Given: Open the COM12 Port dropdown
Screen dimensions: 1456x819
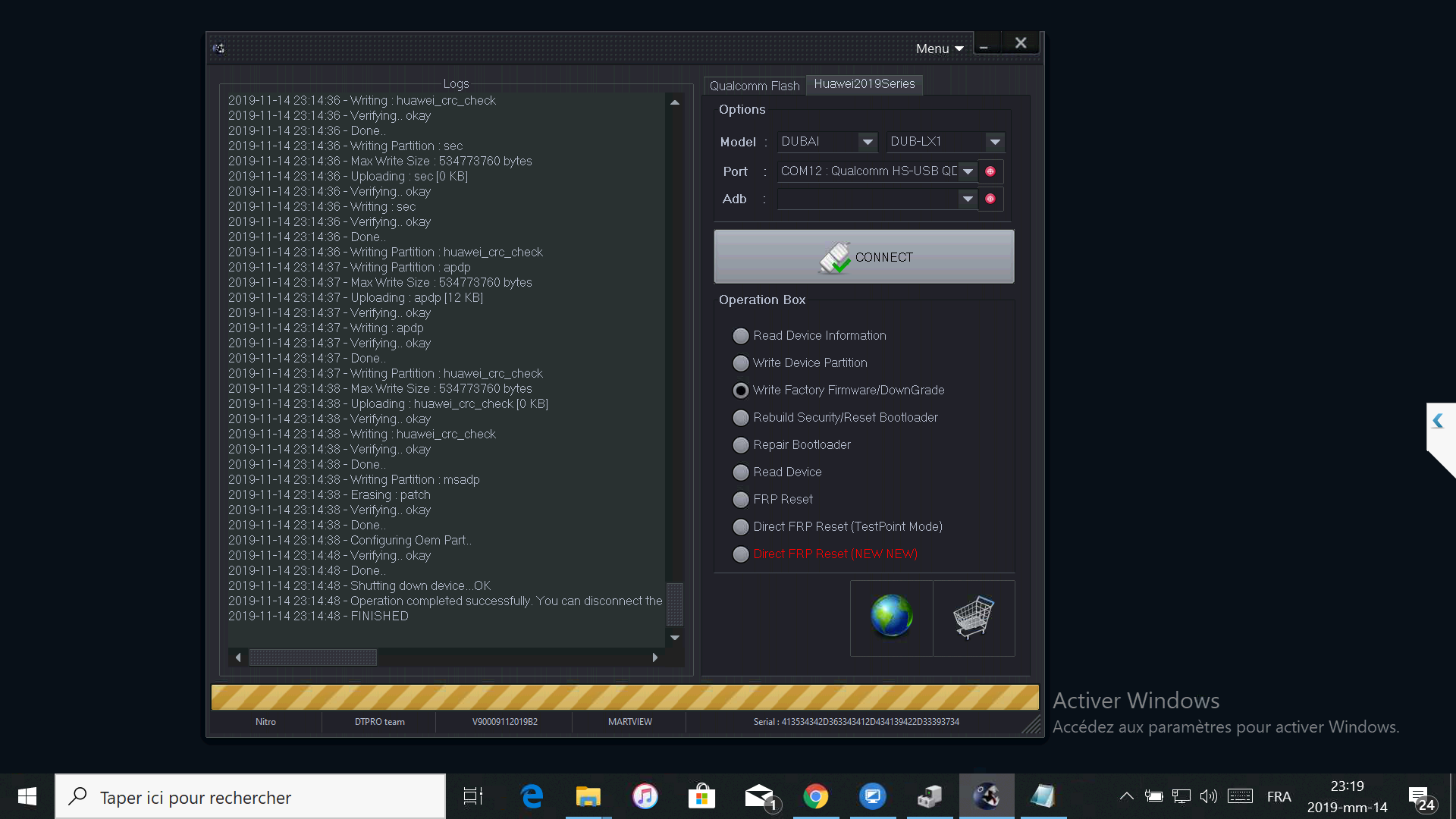Looking at the screenshot, I should 968,171.
